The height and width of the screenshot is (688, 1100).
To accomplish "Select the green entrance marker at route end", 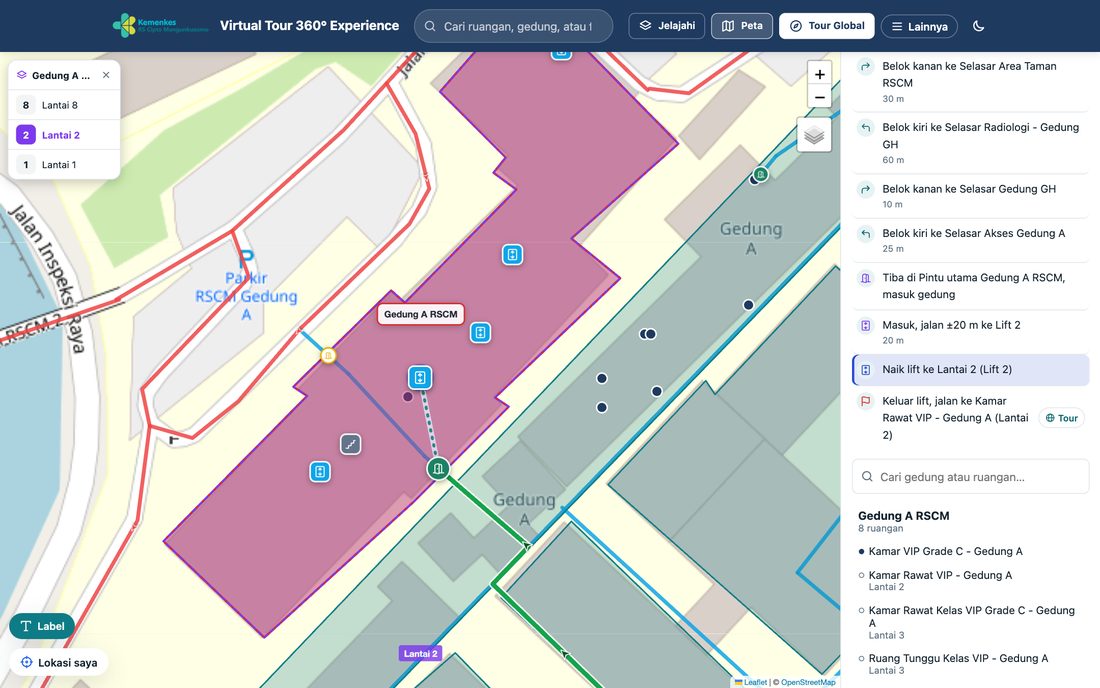I will pos(438,468).
